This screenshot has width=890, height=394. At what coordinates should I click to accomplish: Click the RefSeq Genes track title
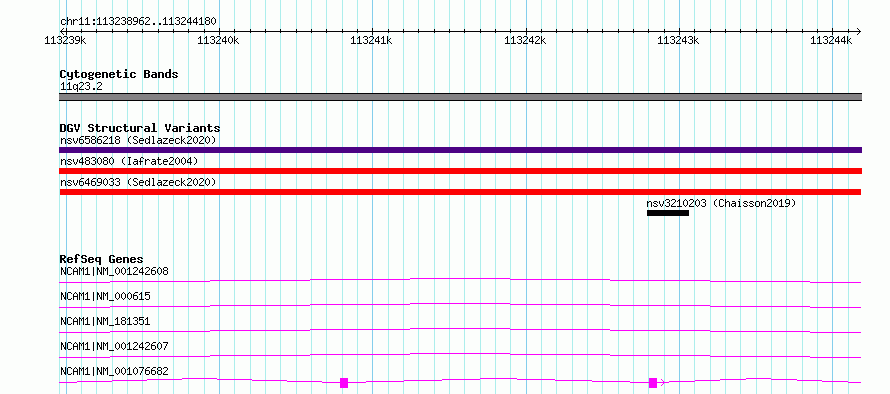pyautogui.click(x=101, y=259)
